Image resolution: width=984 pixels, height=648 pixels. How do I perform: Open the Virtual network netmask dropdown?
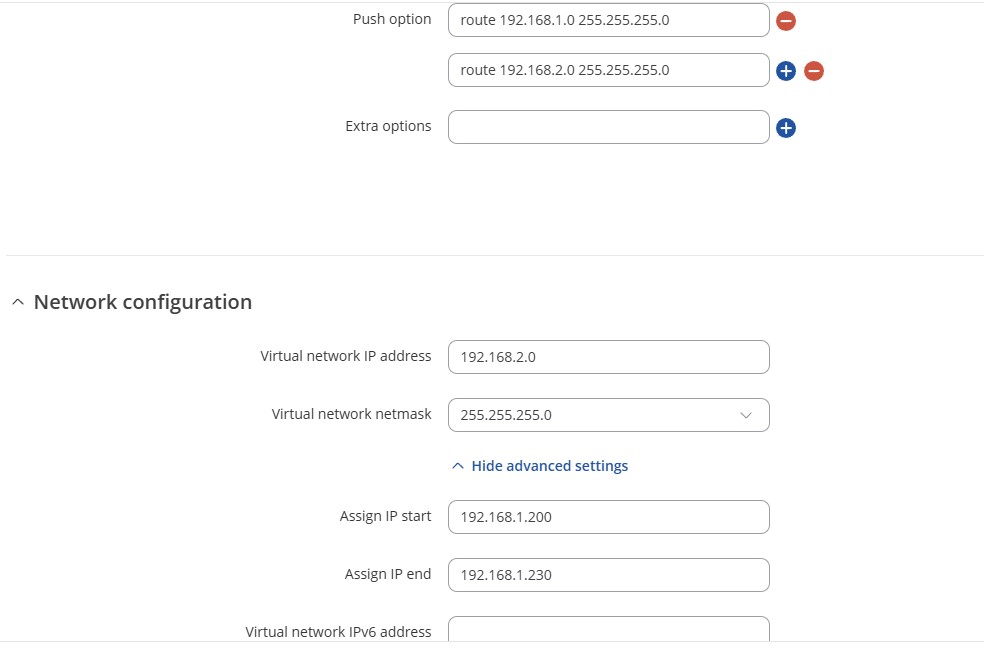tap(609, 415)
